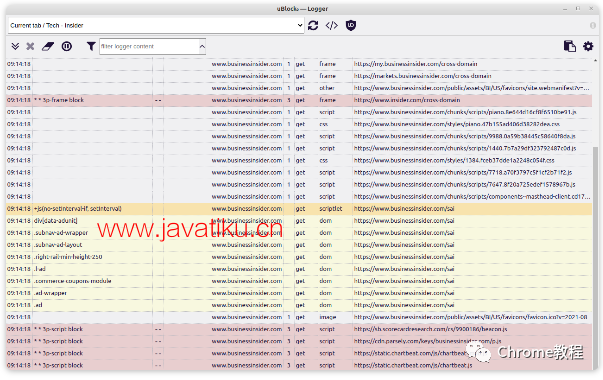Screen dimensions: 603x380
Task: Select the '.l-ad' filter entry
Action: point(40,269)
